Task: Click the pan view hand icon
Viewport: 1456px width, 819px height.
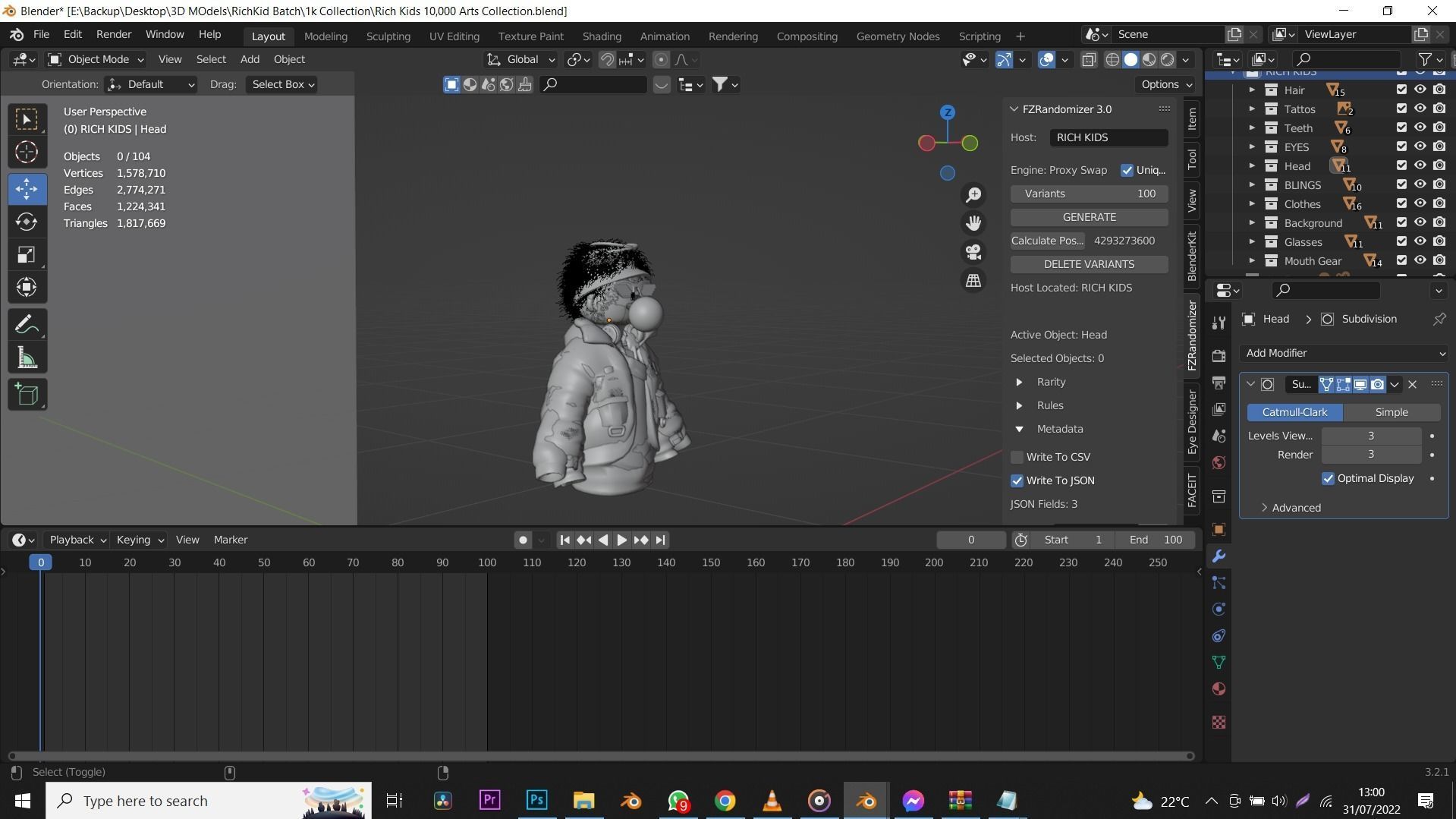Action: point(973,223)
